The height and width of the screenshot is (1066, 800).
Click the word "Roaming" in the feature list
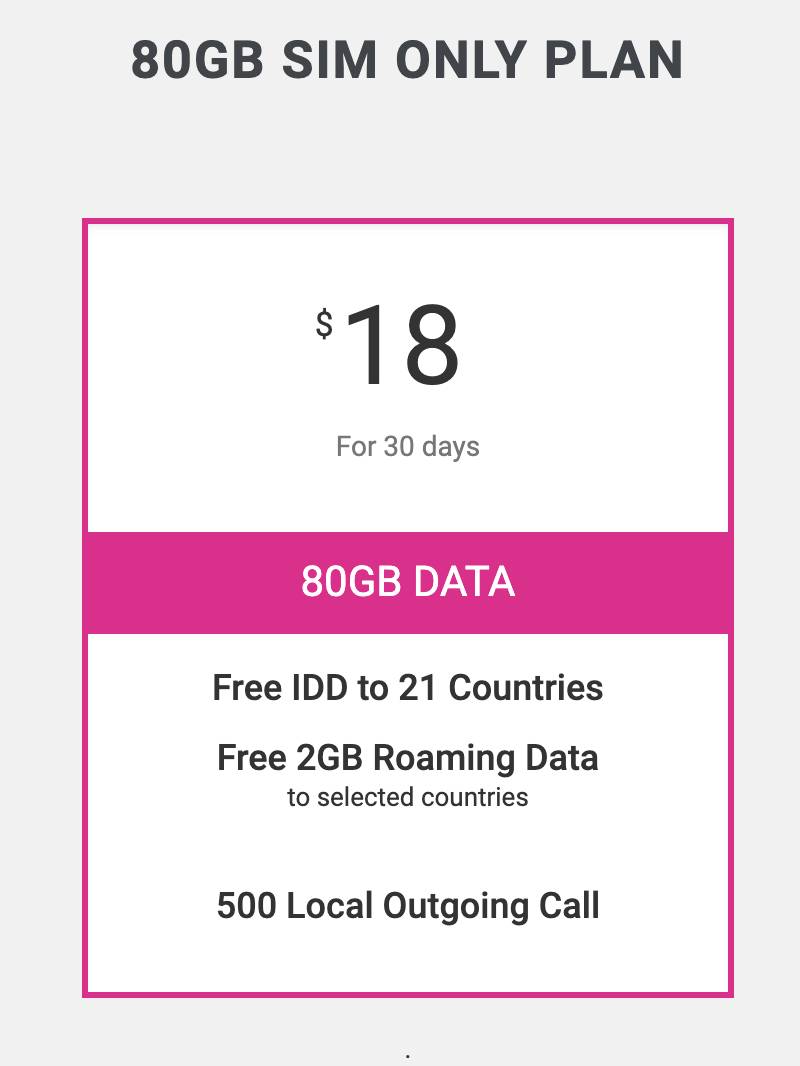pyautogui.click(x=437, y=758)
